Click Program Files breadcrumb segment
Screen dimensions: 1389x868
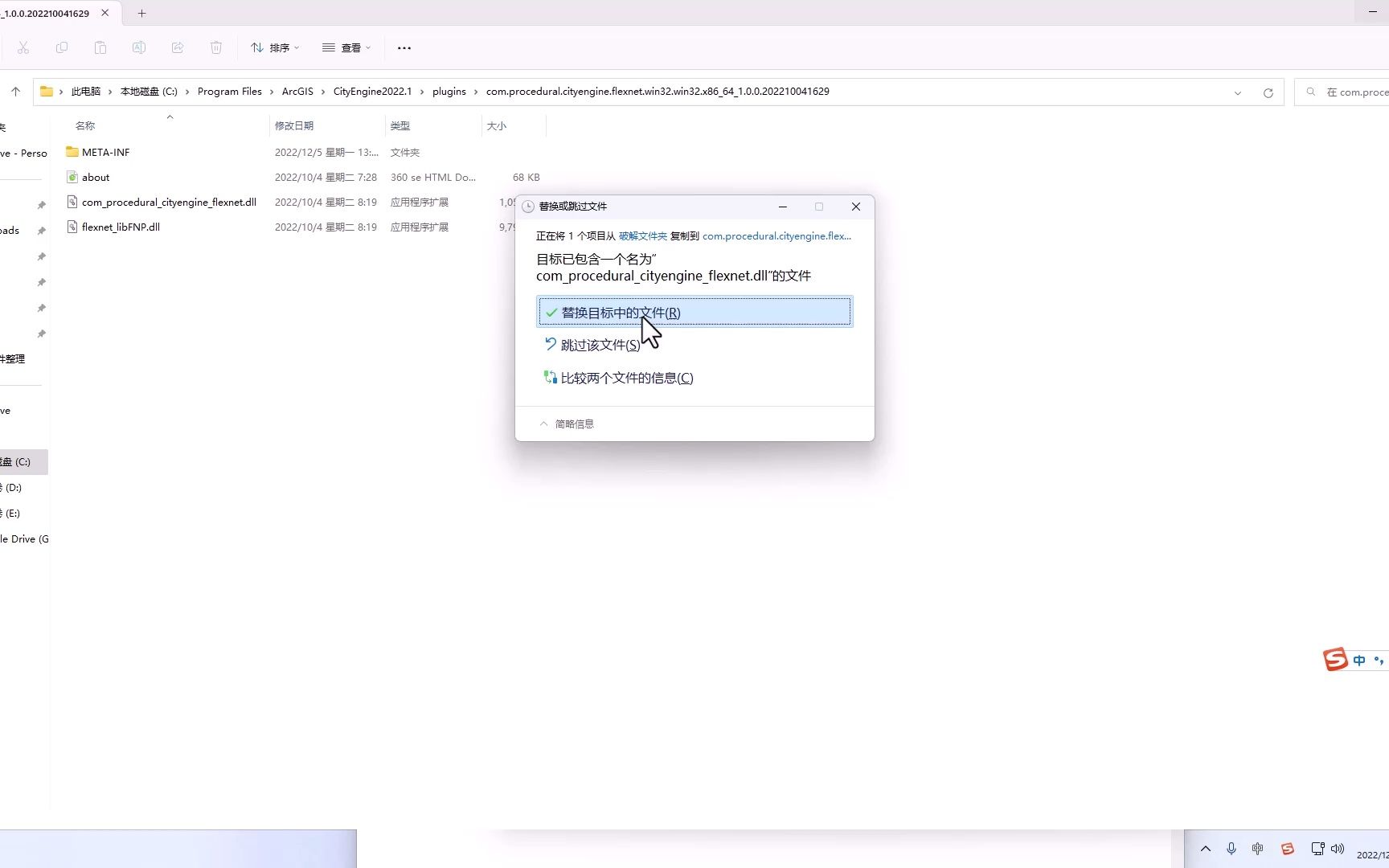[x=230, y=92]
